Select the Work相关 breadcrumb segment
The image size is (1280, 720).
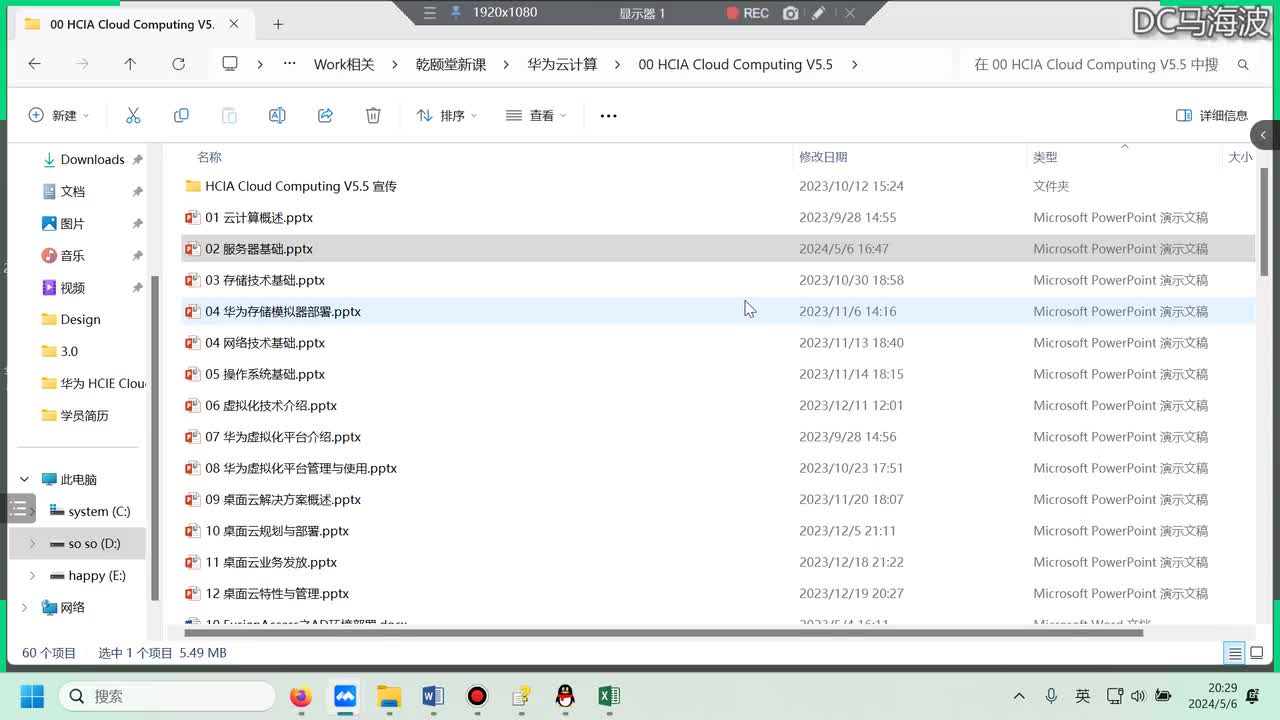344,64
